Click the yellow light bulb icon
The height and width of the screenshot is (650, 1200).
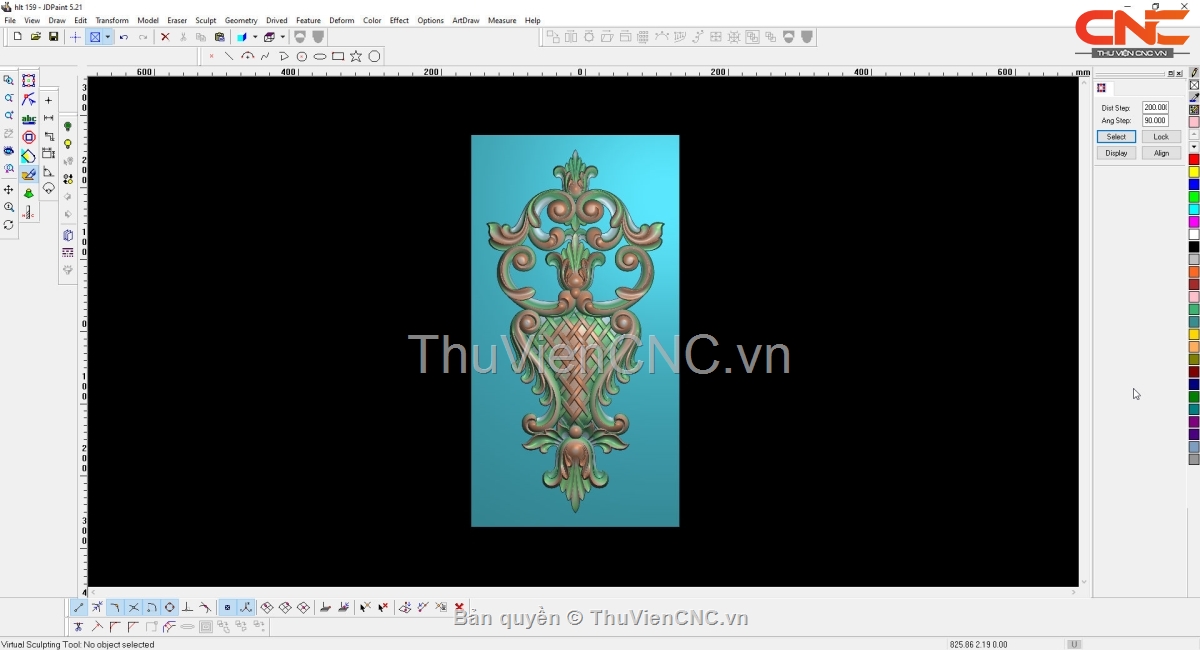pos(68,144)
